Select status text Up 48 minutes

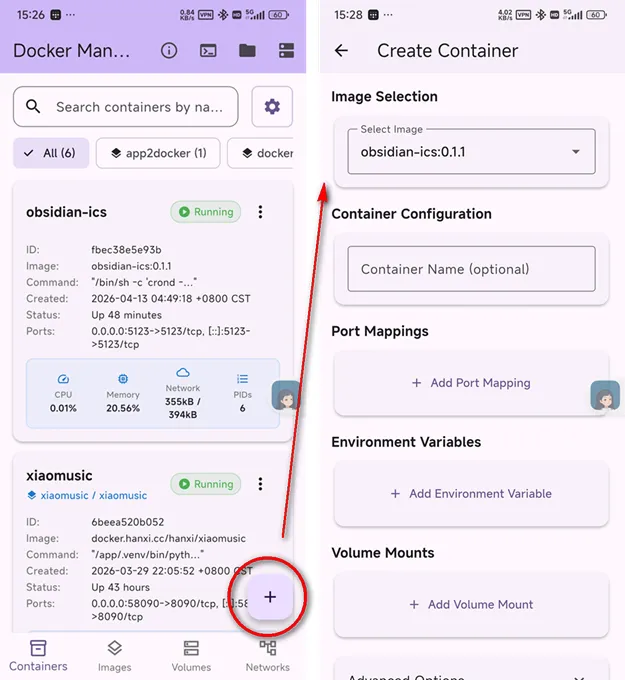(x=126, y=315)
